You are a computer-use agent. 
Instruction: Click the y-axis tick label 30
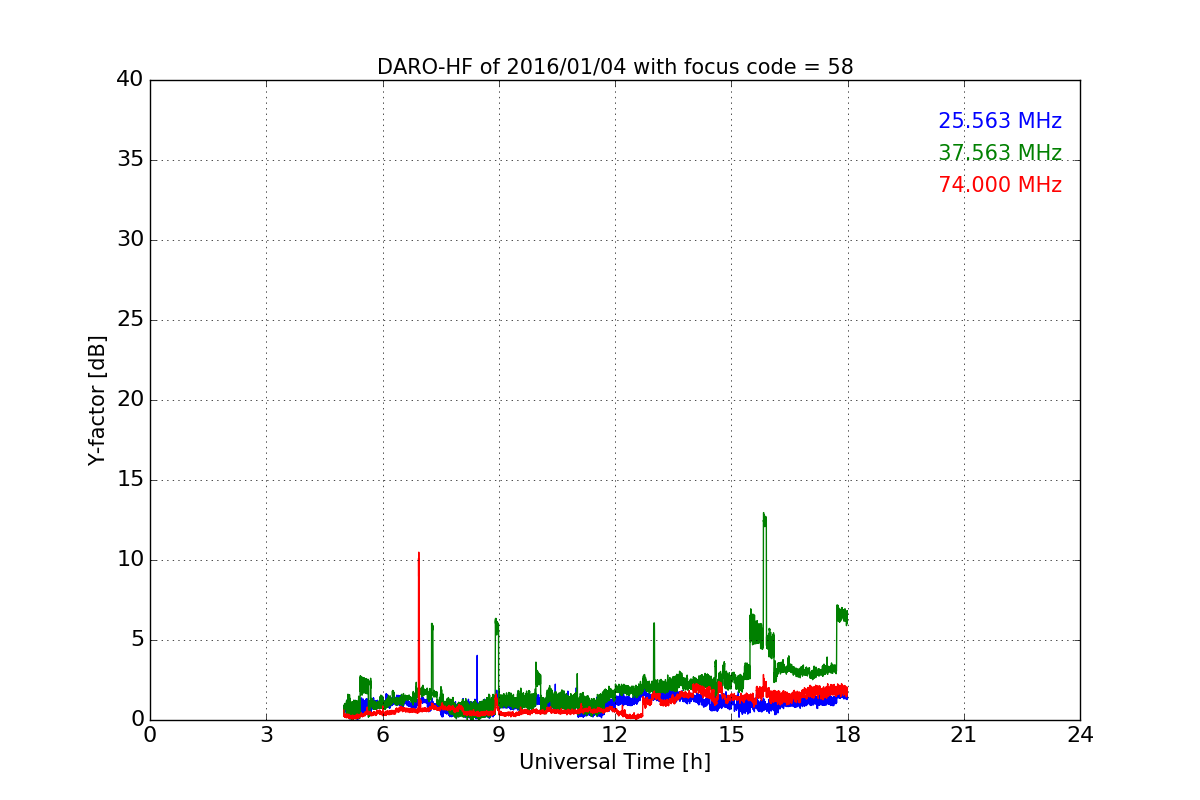130,240
